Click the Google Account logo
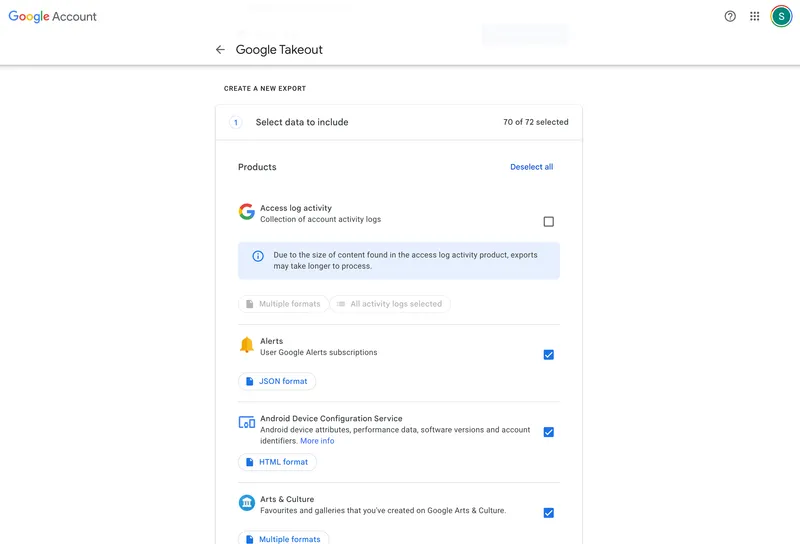 tap(53, 16)
